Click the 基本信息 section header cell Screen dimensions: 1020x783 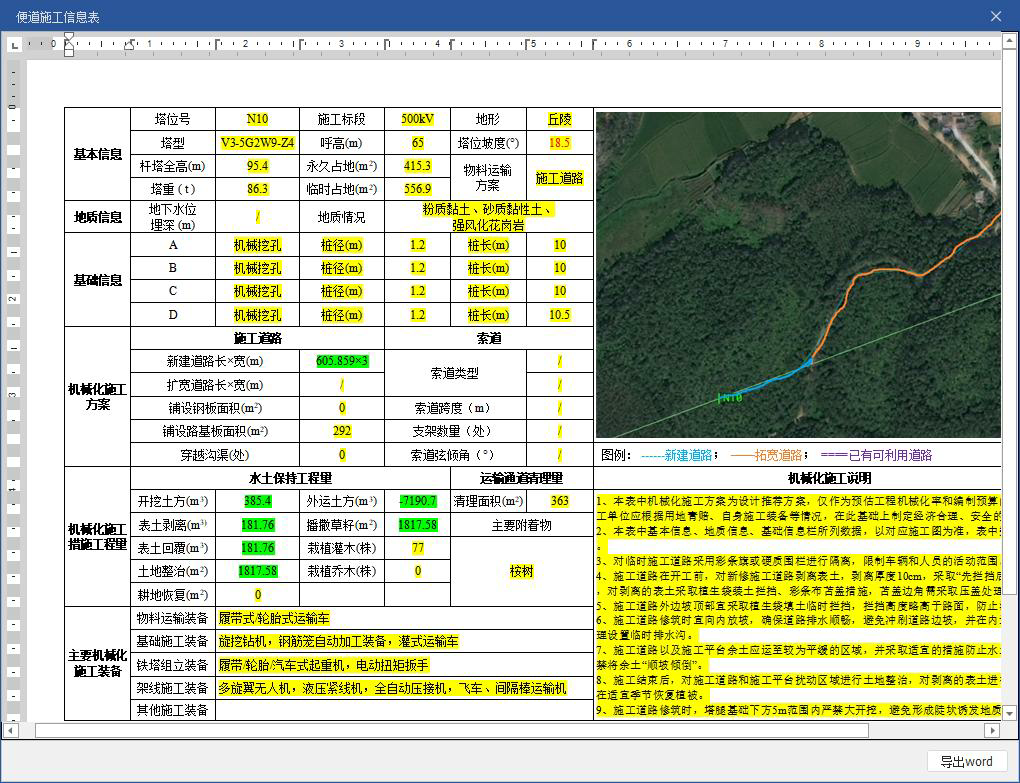tap(98, 154)
